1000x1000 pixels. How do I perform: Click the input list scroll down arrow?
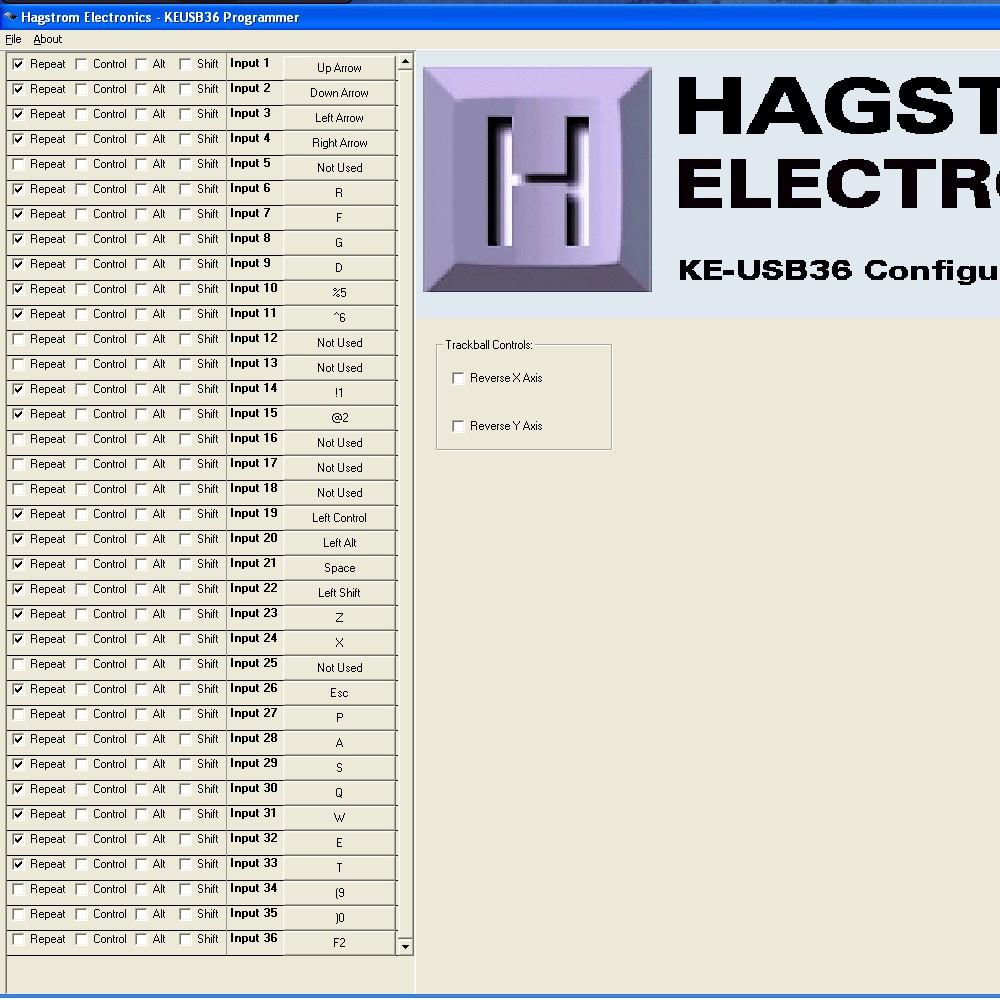[405, 947]
